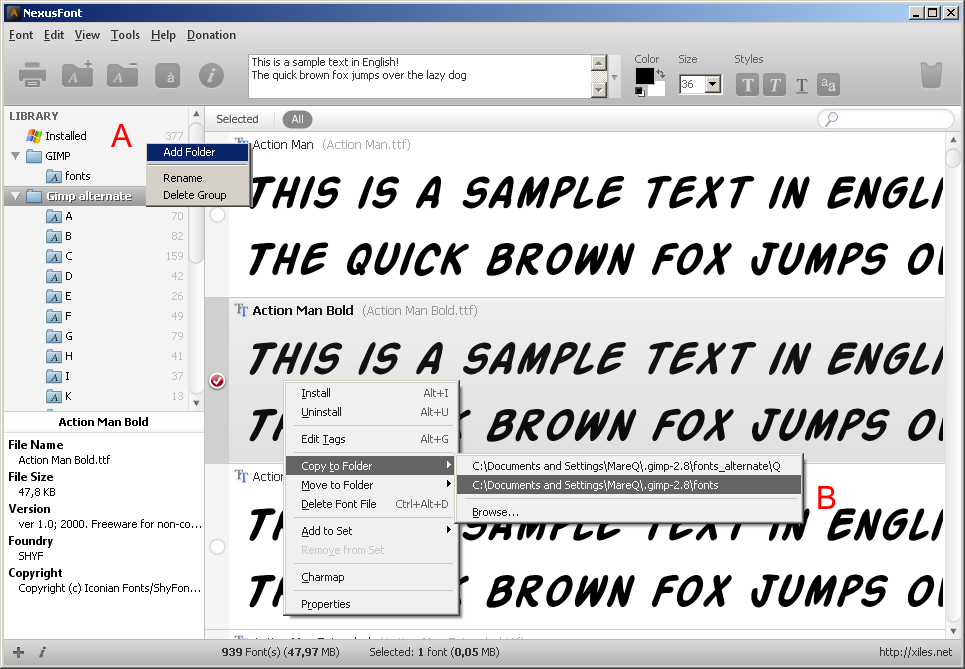Click the trash bin icon in toolbar
The image size is (965, 669).
(x=931, y=74)
